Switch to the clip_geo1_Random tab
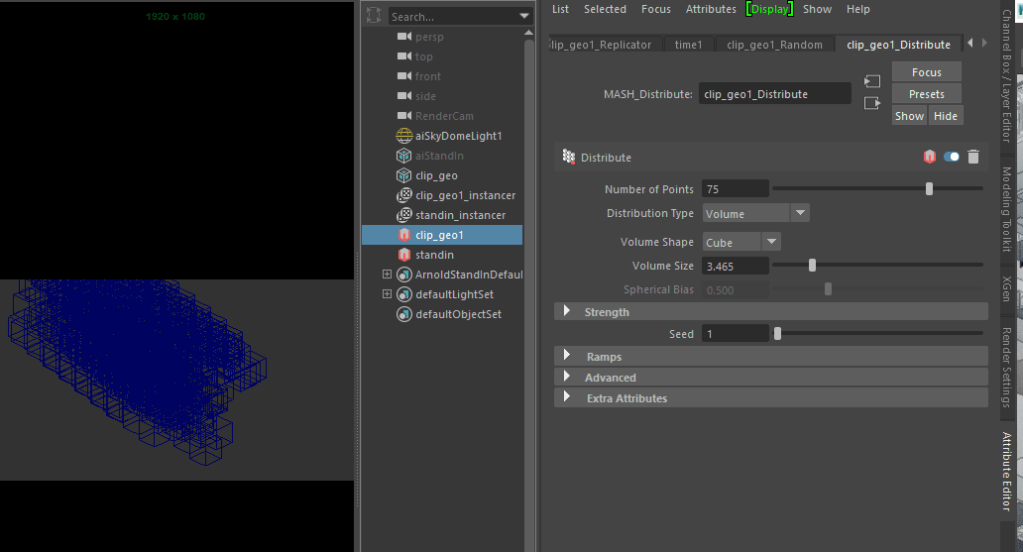The width and height of the screenshot is (1023, 552). coord(774,45)
